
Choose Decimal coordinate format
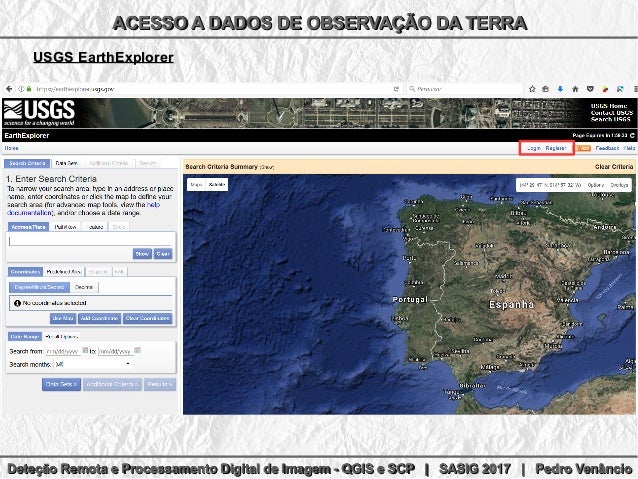(x=84, y=287)
